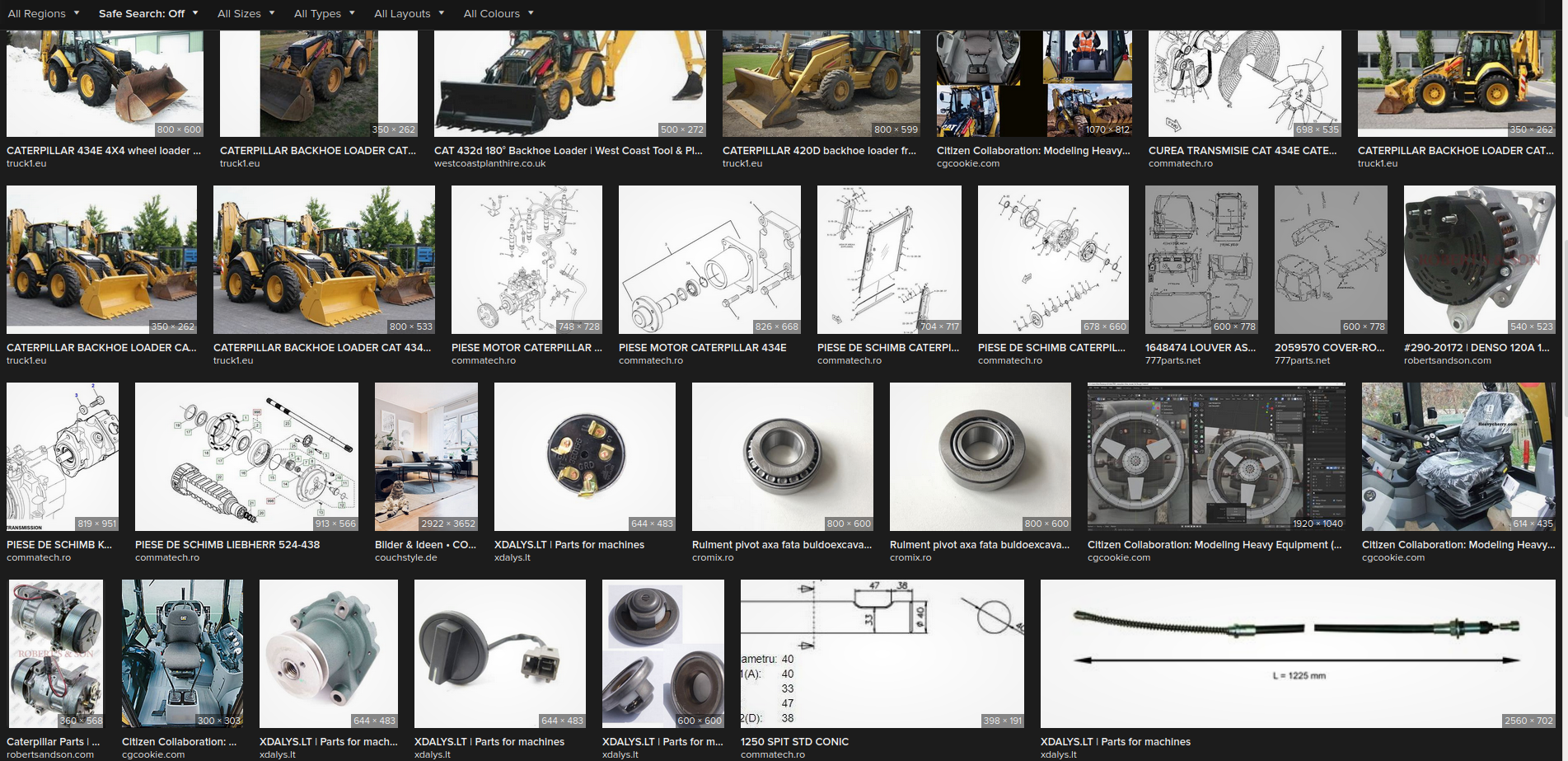Click the 777parts.net link under 1648474 LOUVER
Viewport: 1568px width, 761px height.
(1172, 360)
